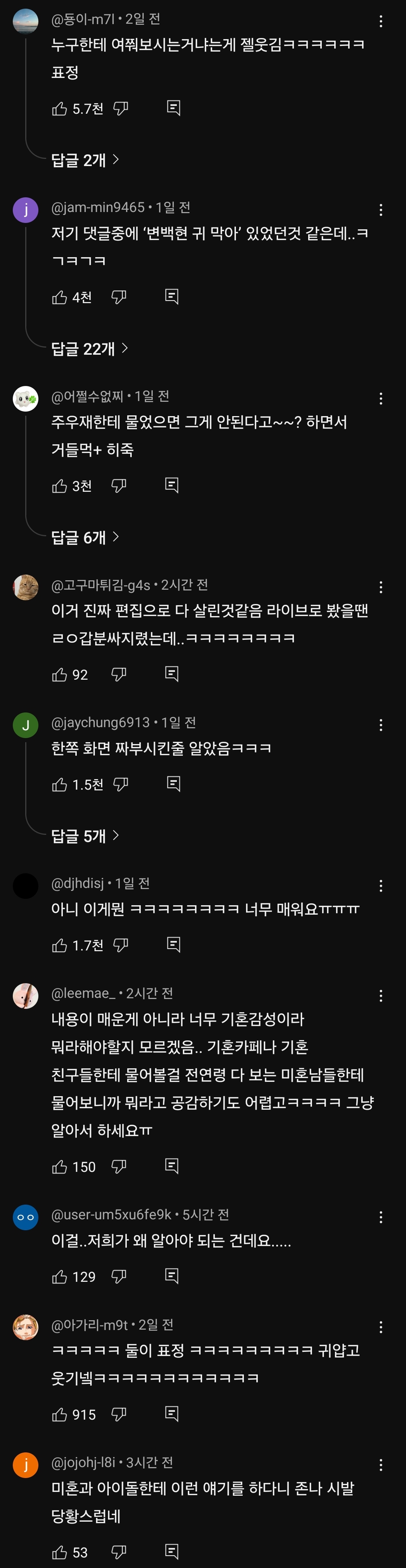Screen dimensions: 406x1568
Task: Show 답글 5개 replies under @jaychung6913
Action: pos(85,836)
